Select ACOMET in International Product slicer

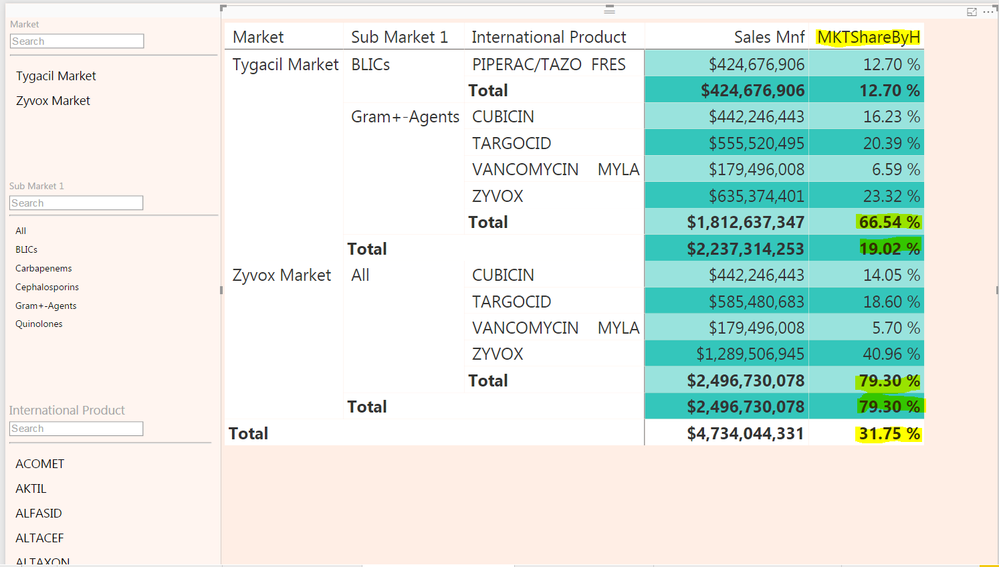40,464
